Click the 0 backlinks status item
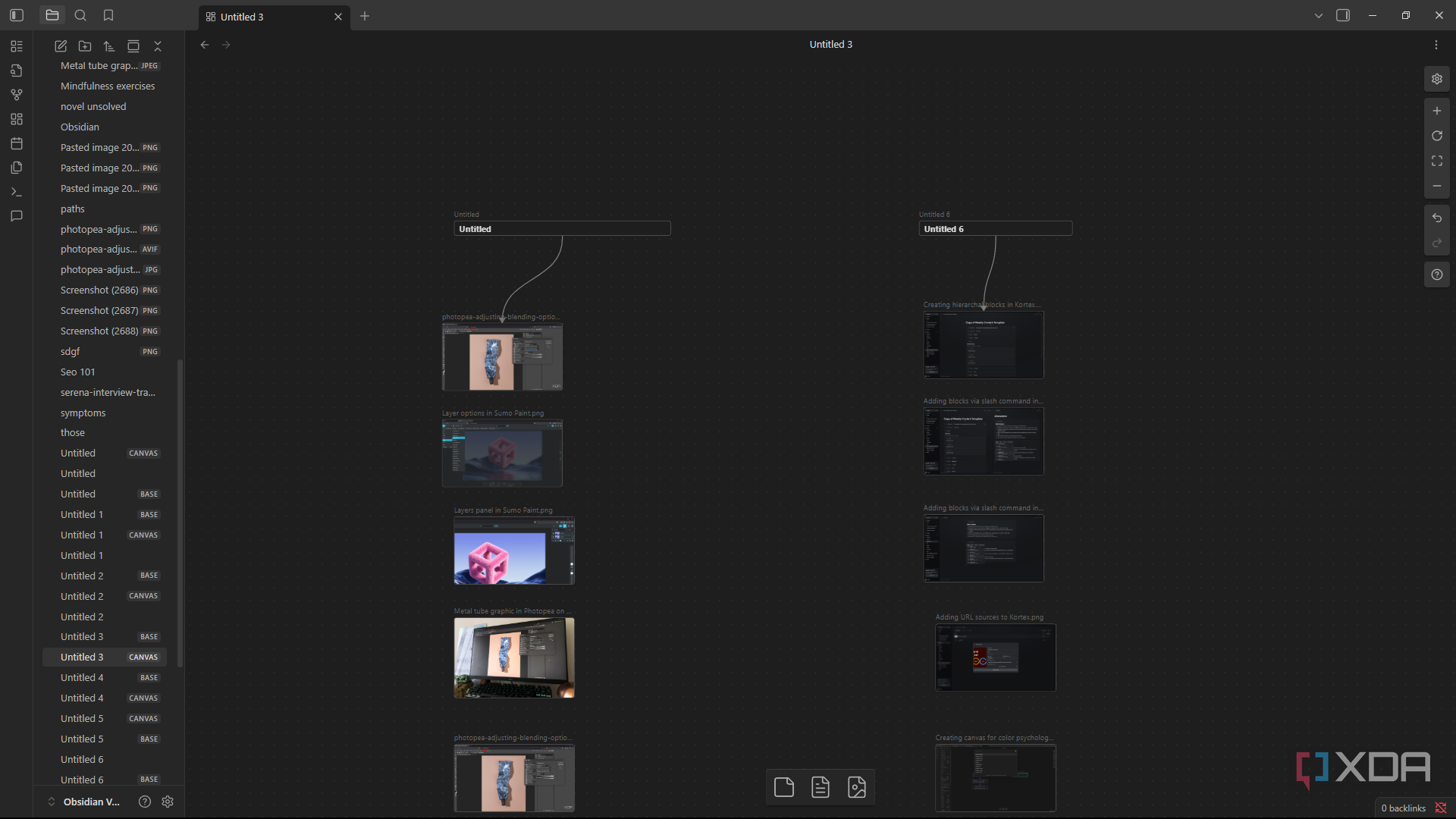This screenshot has height=819, width=1456. (1404, 808)
